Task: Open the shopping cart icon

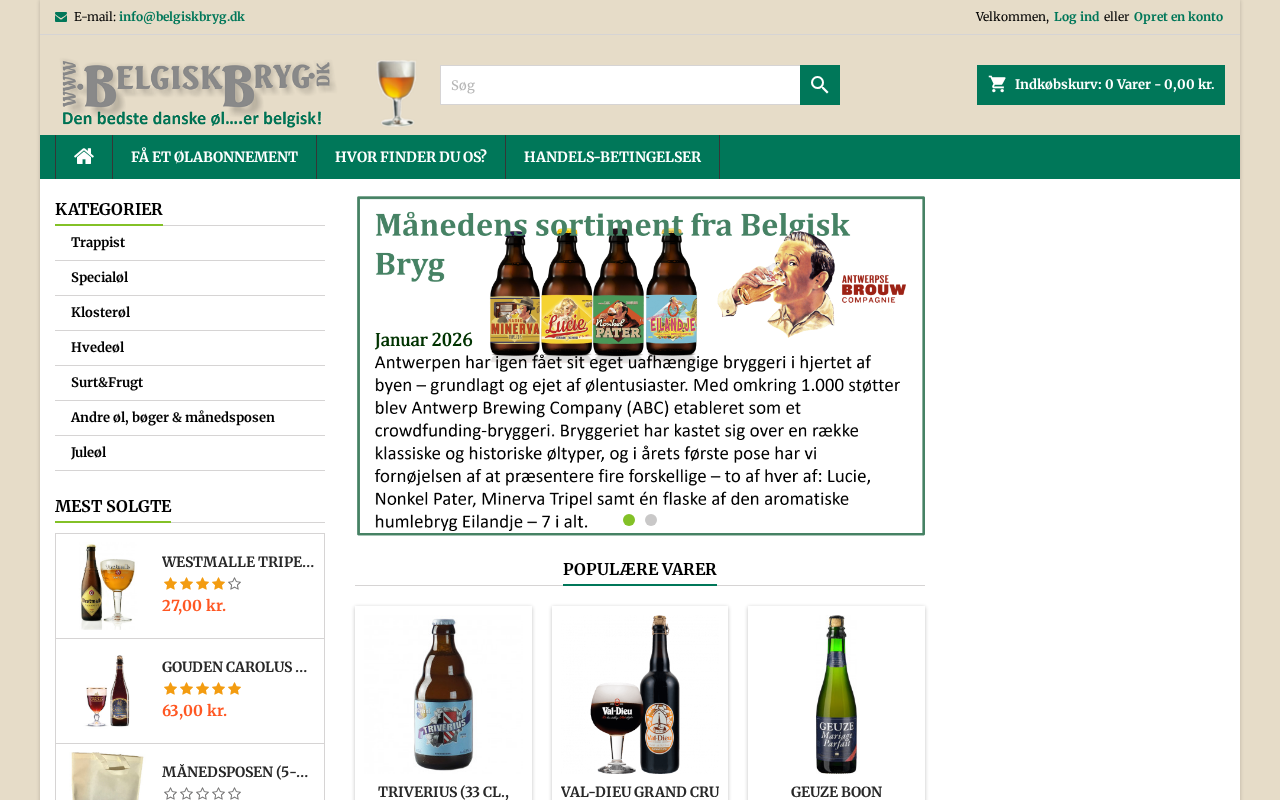Action: click(997, 84)
